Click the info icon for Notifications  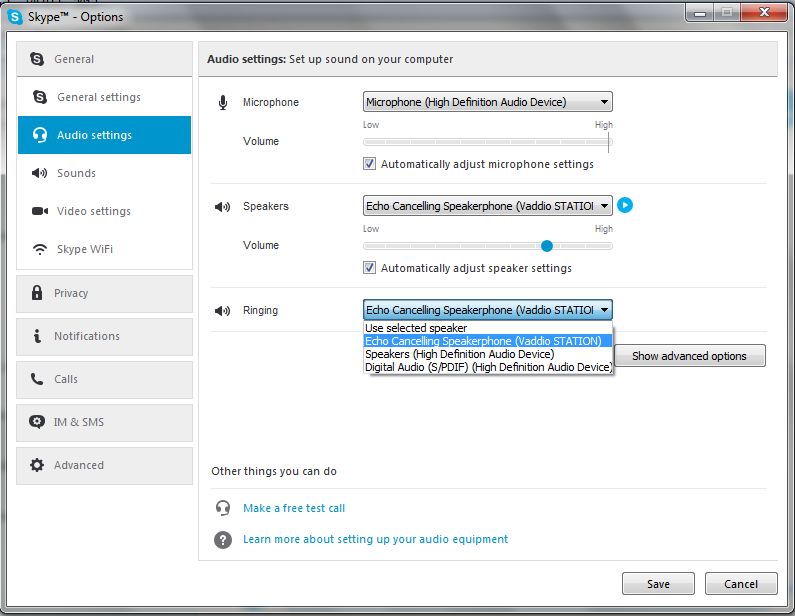37,336
